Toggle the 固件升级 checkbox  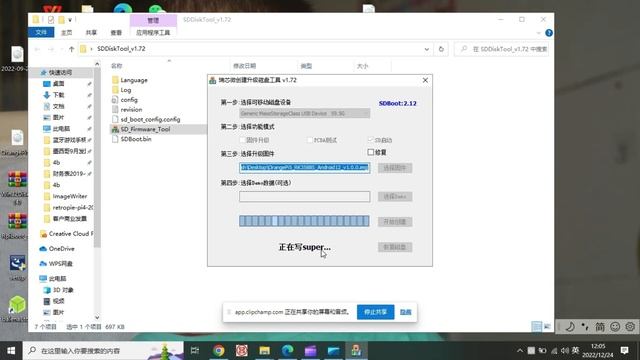click(x=242, y=140)
